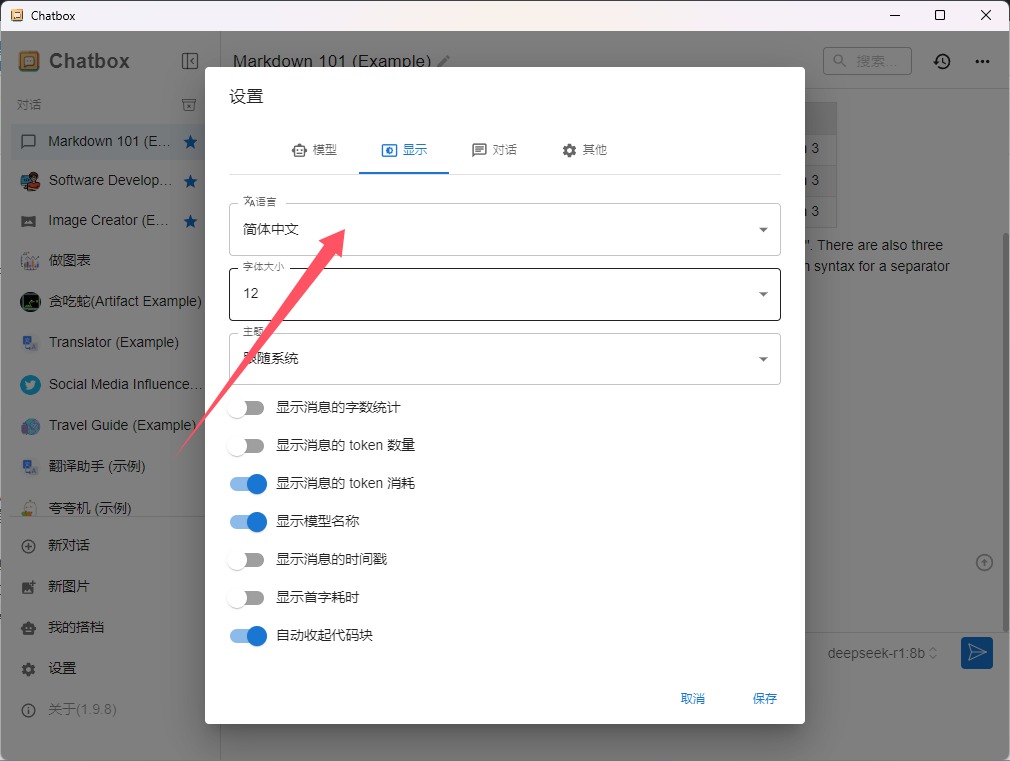The height and width of the screenshot is (761, 1010).
Task: Click the blue send message icon
Action: (976, 653)
